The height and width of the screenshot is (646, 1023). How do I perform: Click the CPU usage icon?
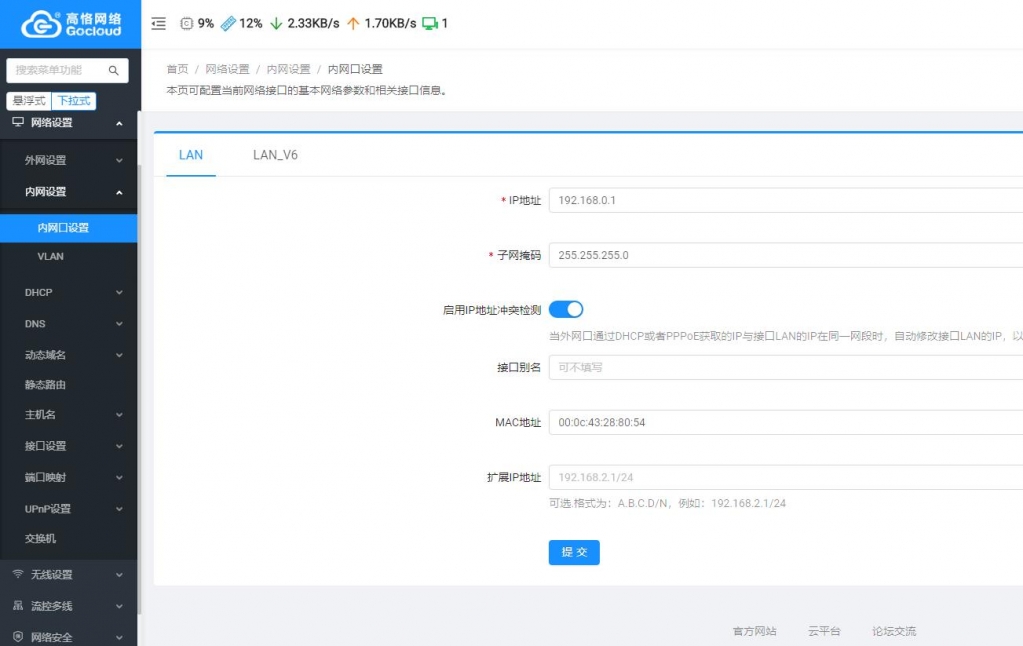click(x=187, y=23)
